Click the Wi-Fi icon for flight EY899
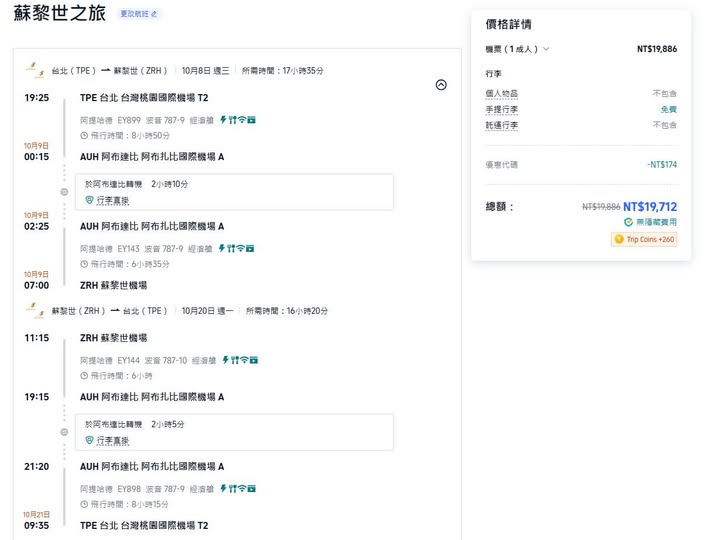704x540 pixels. tap(243, 120)
